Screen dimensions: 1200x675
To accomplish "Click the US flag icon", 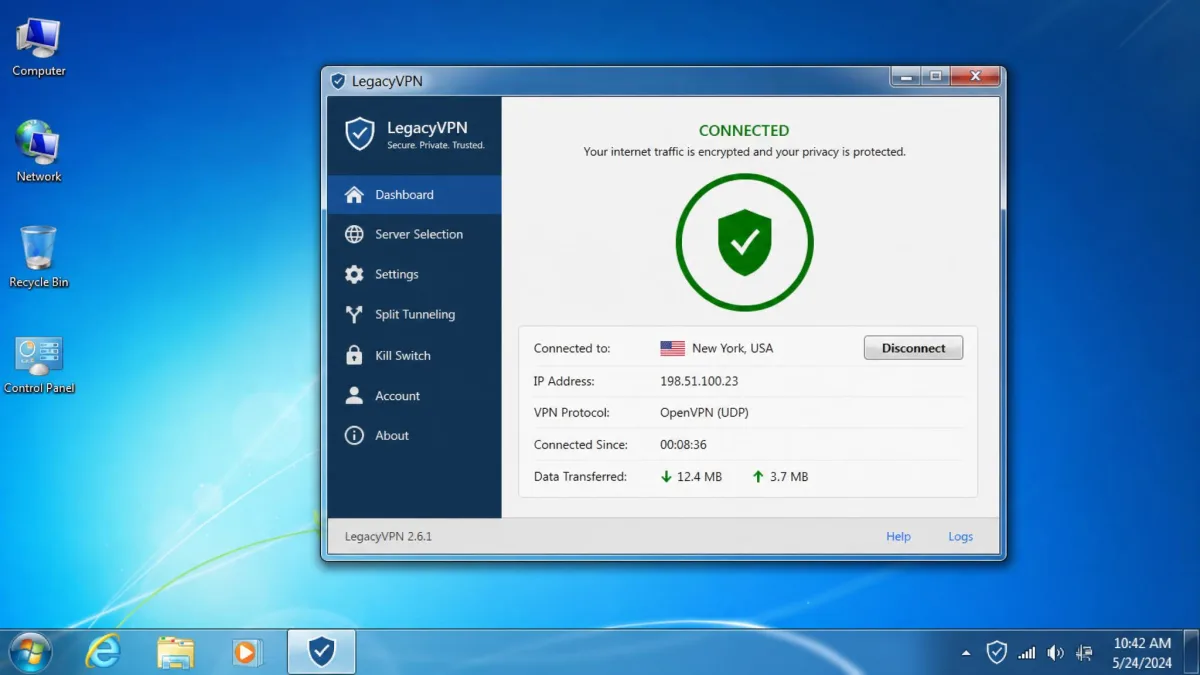I will pyautogui.click(x=673, y=348).
